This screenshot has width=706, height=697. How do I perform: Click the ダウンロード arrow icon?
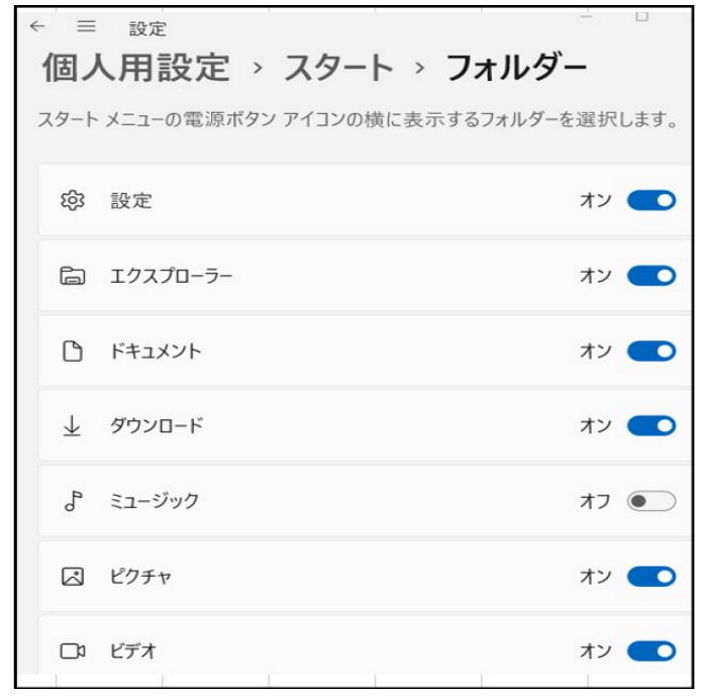tap(71, 426)
